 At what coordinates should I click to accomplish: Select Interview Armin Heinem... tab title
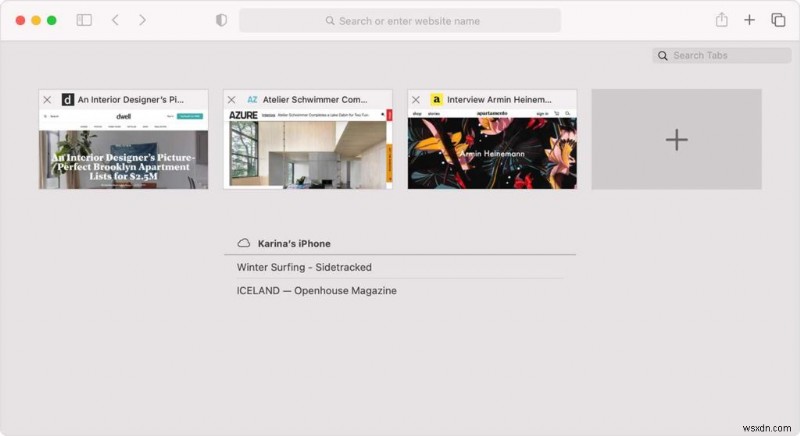coord(499,99)
